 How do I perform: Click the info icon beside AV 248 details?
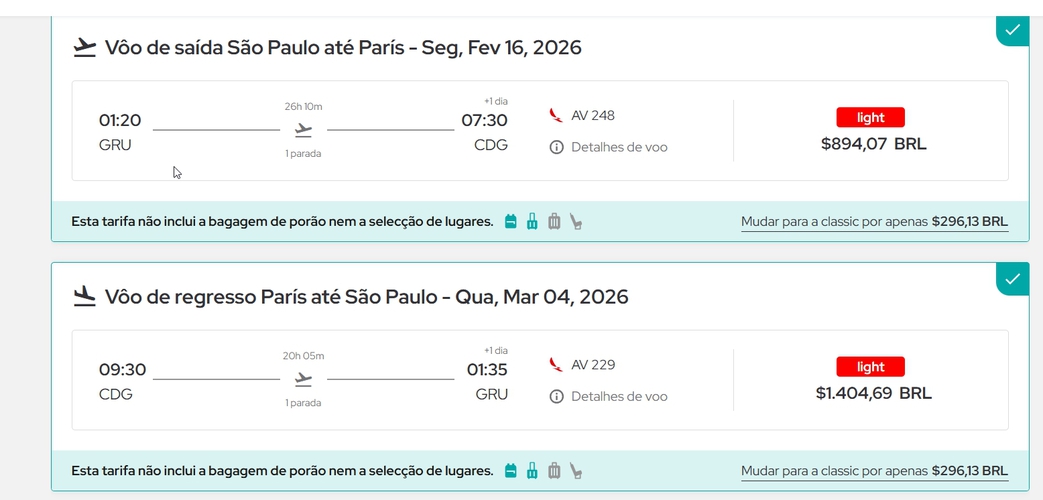(x=556, y=147)
